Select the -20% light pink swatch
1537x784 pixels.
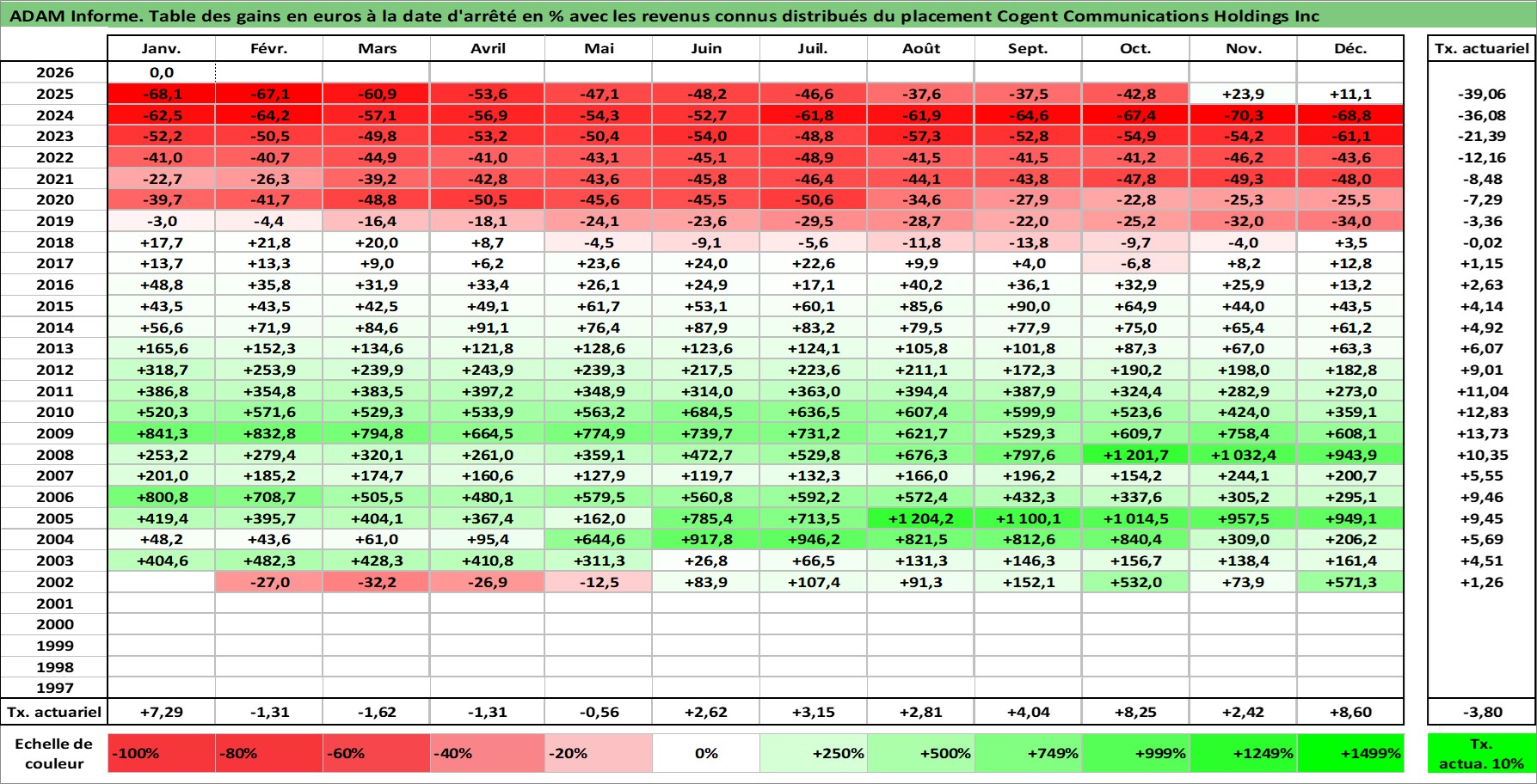click(x=599, y=753)
